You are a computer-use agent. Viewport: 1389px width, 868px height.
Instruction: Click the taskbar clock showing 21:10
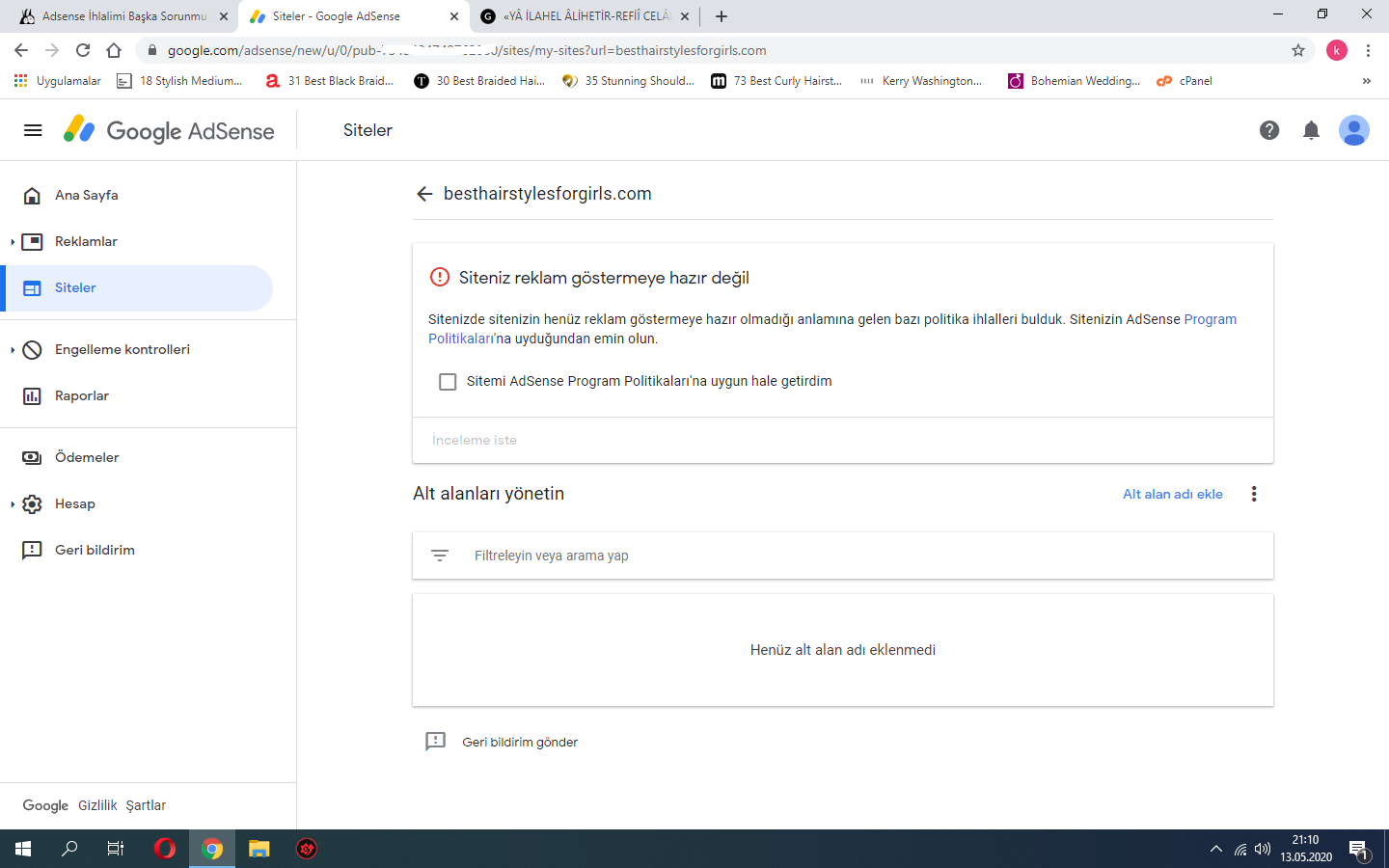click(x=1306, y=849)
